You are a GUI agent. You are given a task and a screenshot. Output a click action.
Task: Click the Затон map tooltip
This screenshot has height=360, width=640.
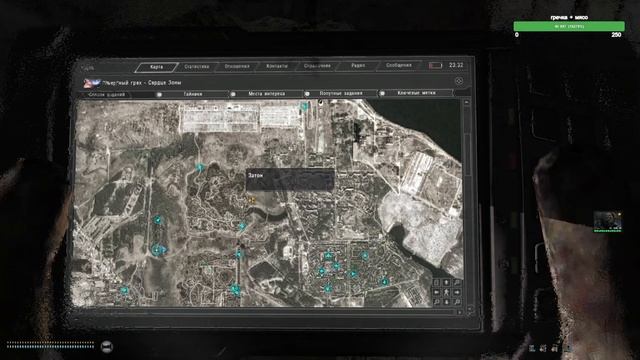pos(290,180)
